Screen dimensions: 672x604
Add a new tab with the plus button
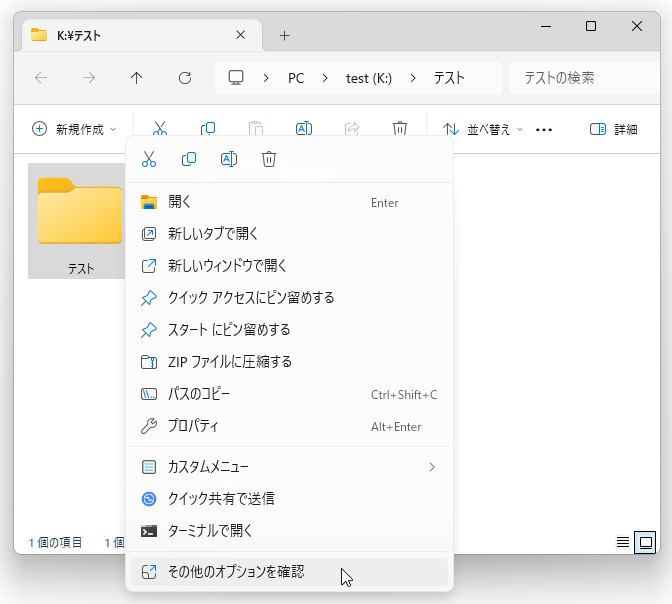(x=285, y=36)
